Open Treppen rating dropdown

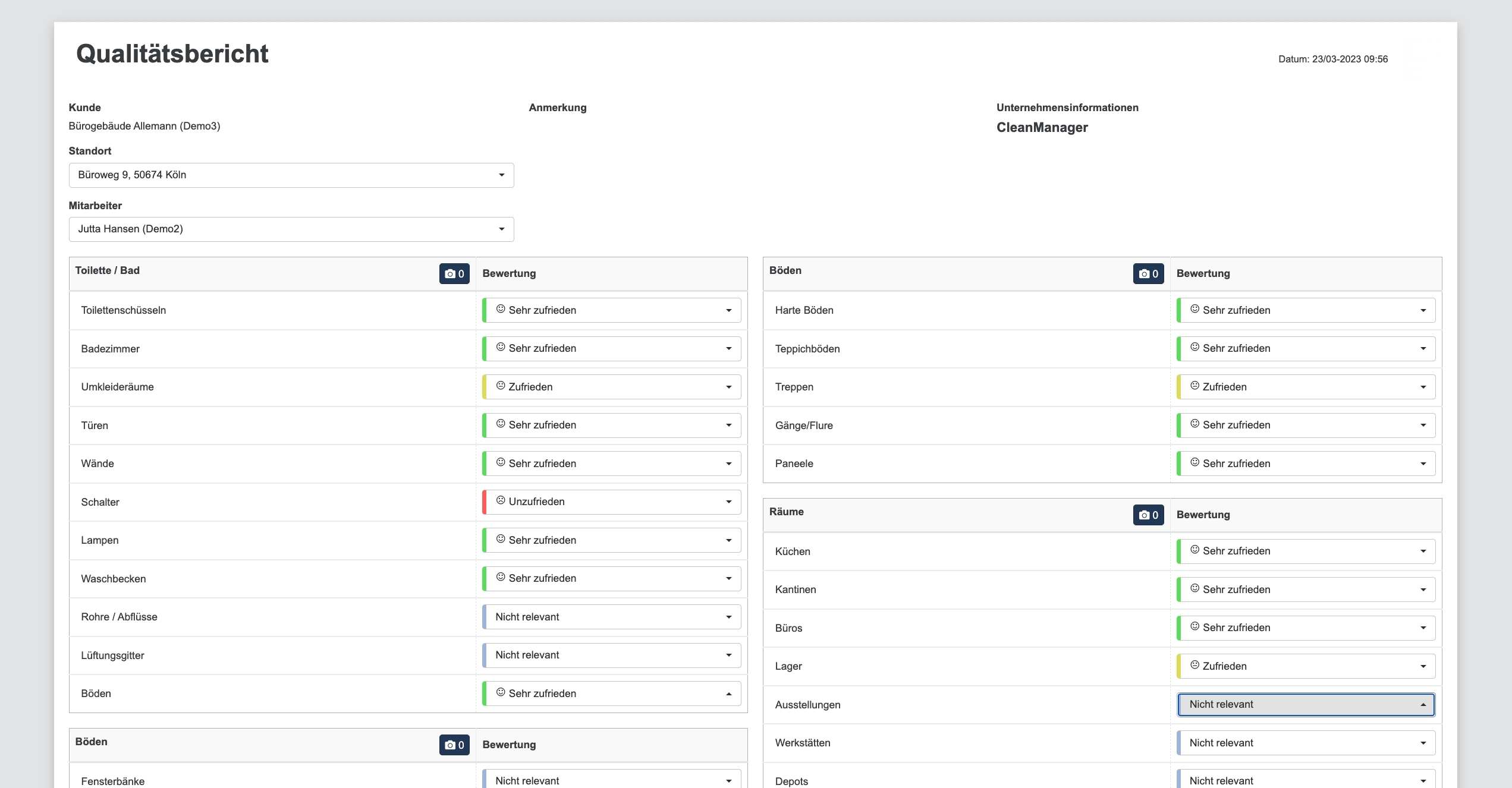[x=1306, y=387]
